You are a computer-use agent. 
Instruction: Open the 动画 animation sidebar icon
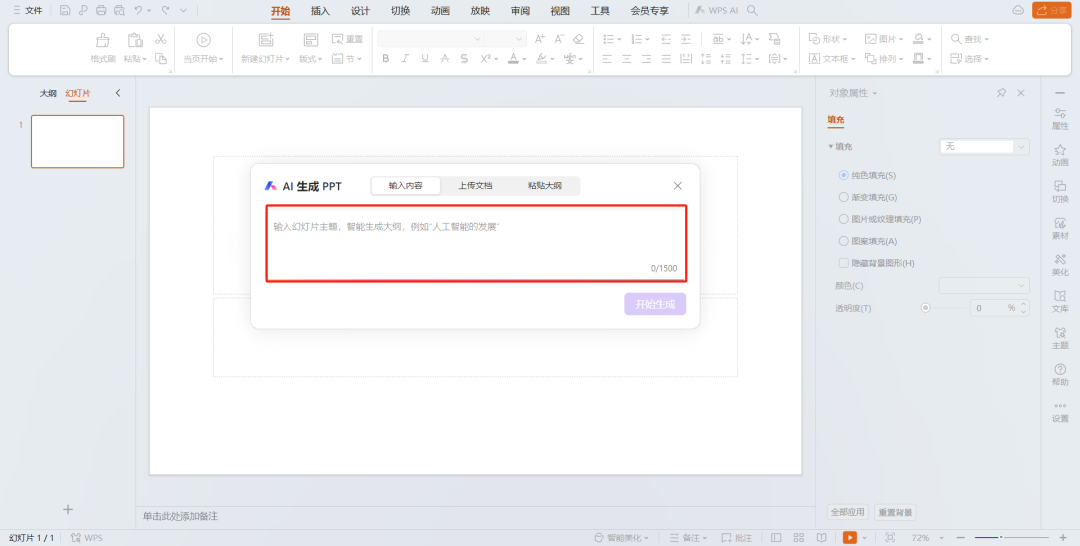point(1060,155)
